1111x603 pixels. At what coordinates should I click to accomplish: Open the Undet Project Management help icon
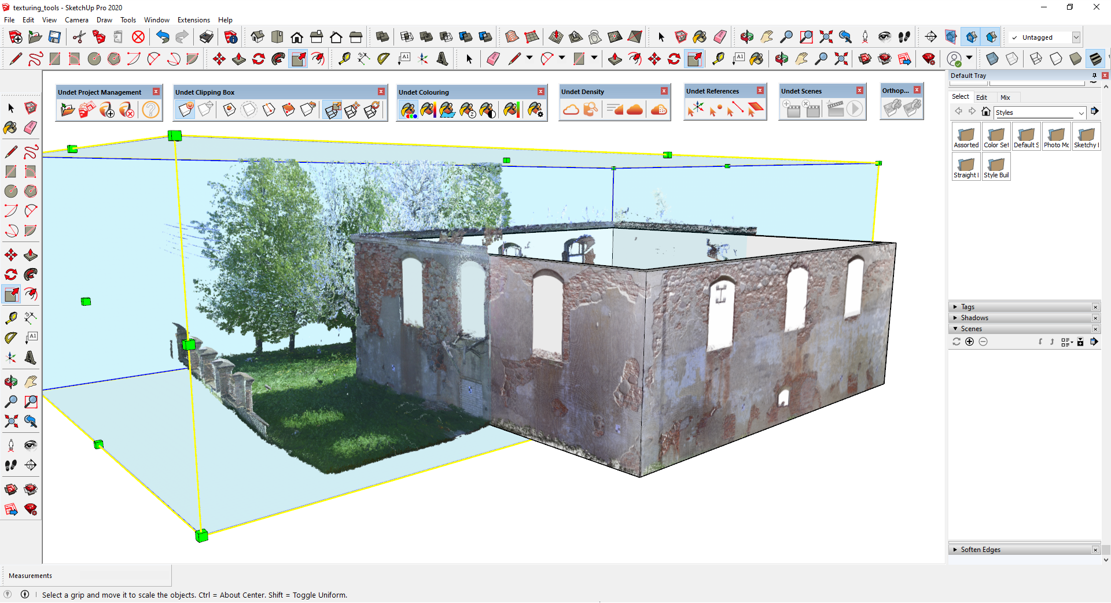point(150,107)
